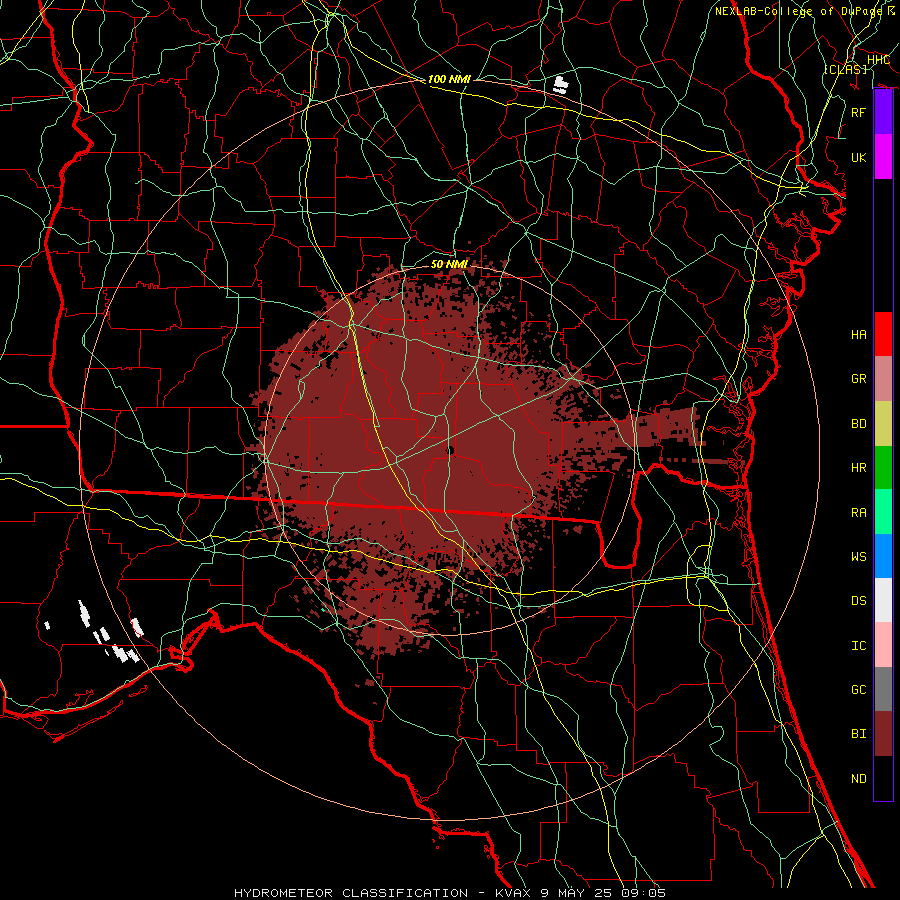900x900 pixels.
Task: Click the GR legend label
Action: 858,379
